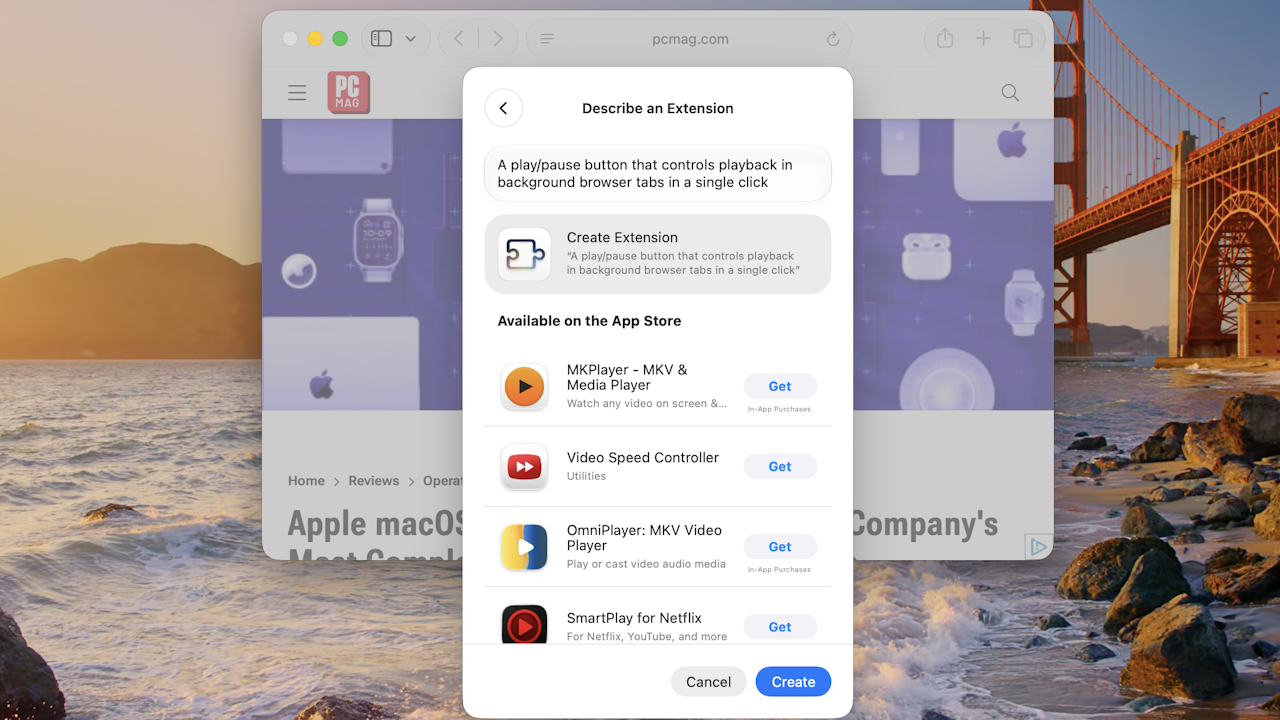This screenshot has width=1280, height=720.
Task: Open PCMag hamburger menu
Action: [x=297, y=93]
